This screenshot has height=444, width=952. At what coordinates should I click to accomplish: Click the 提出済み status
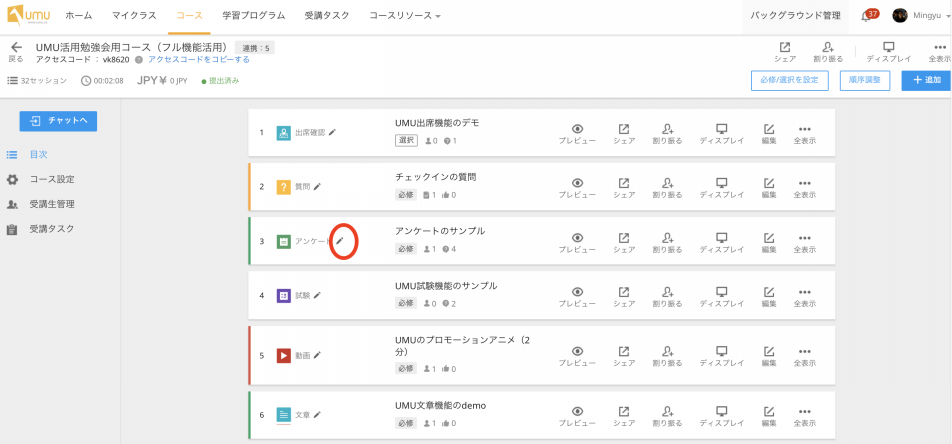tap(220, 81)
